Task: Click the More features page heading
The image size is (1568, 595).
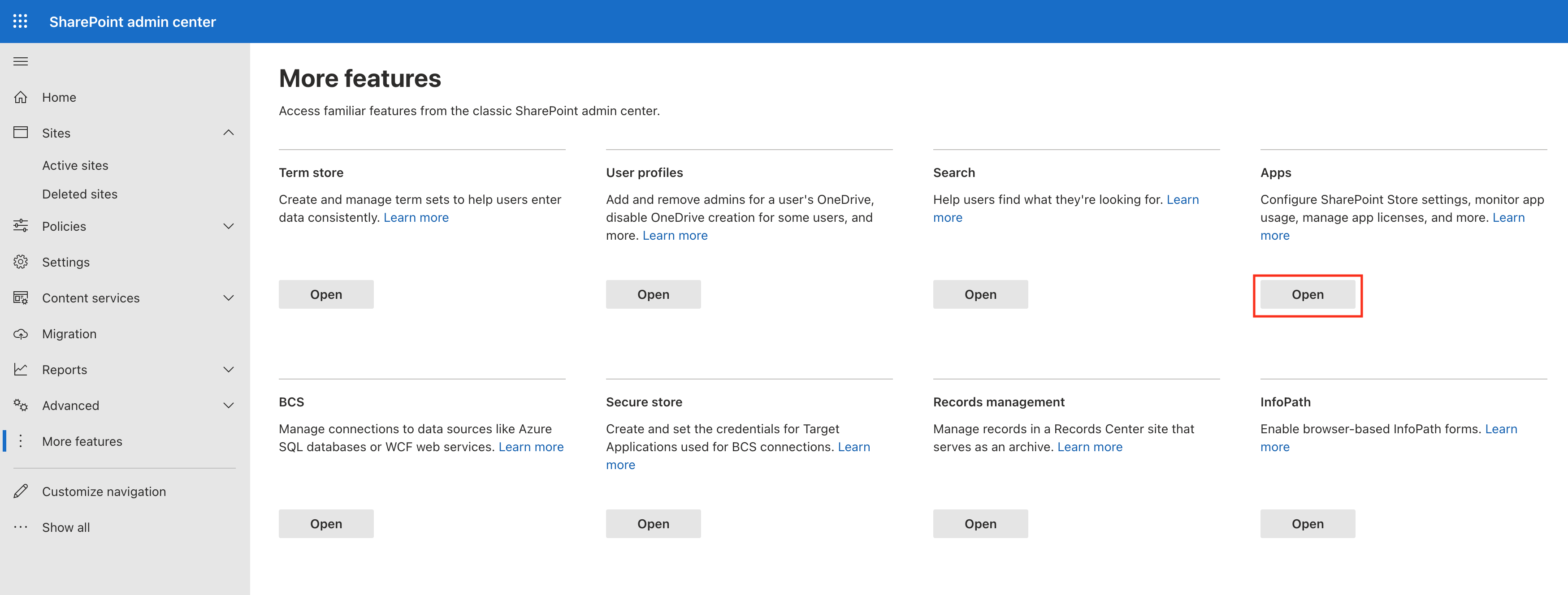Action: pyautogui.click(x=360, y=78)
